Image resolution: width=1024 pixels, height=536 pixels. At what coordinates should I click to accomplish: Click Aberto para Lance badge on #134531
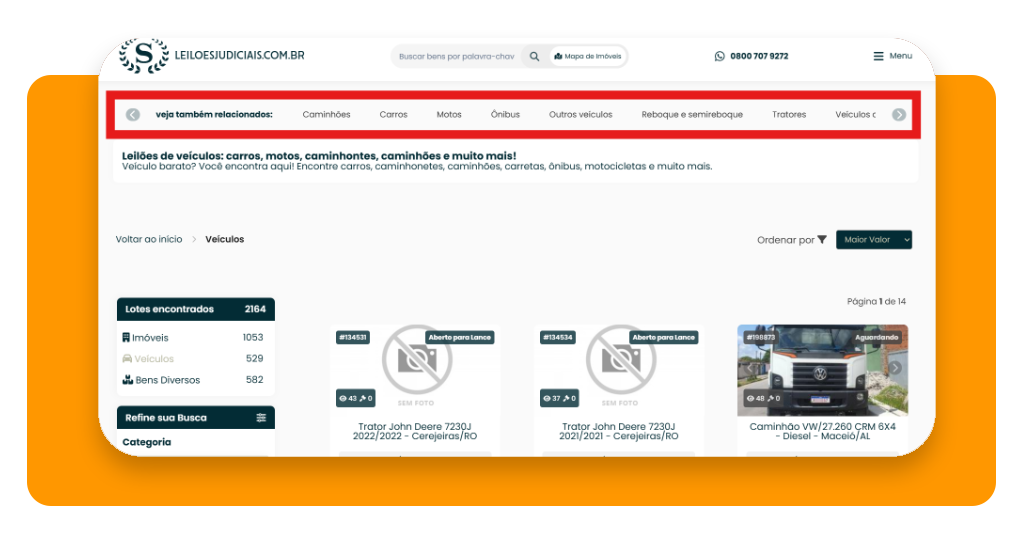[x=460, y=338]
